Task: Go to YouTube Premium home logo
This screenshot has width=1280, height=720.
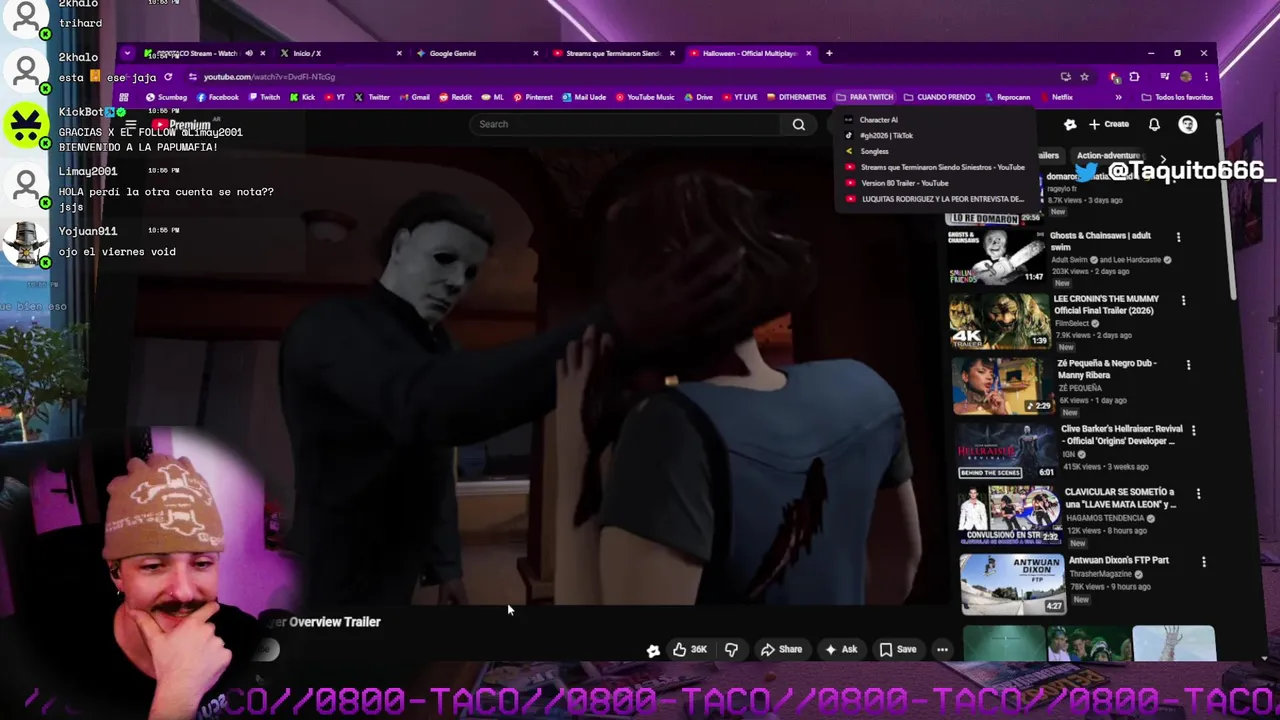Action: point(184,125)
